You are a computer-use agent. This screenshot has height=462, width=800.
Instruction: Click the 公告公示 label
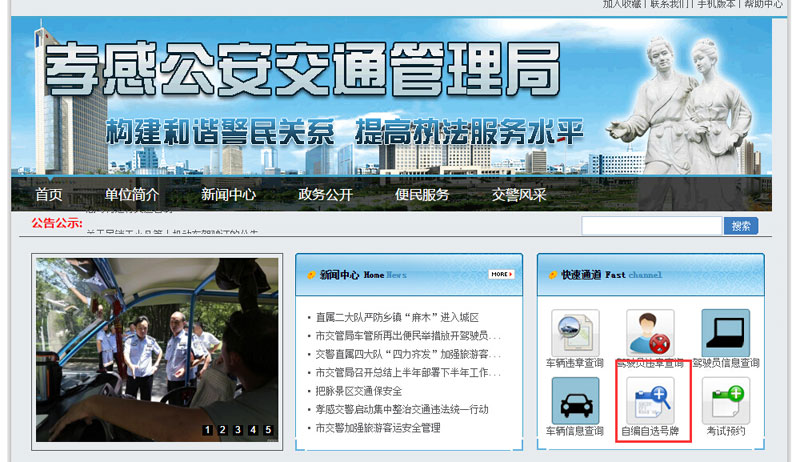[57, 223]
